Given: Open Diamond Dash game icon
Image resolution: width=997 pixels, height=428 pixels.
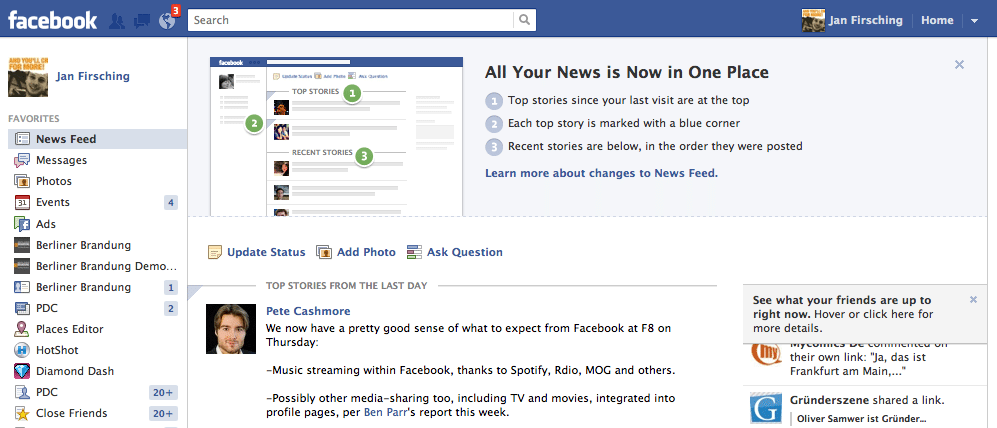Looking at the screenshot, I should click(22, 371).
